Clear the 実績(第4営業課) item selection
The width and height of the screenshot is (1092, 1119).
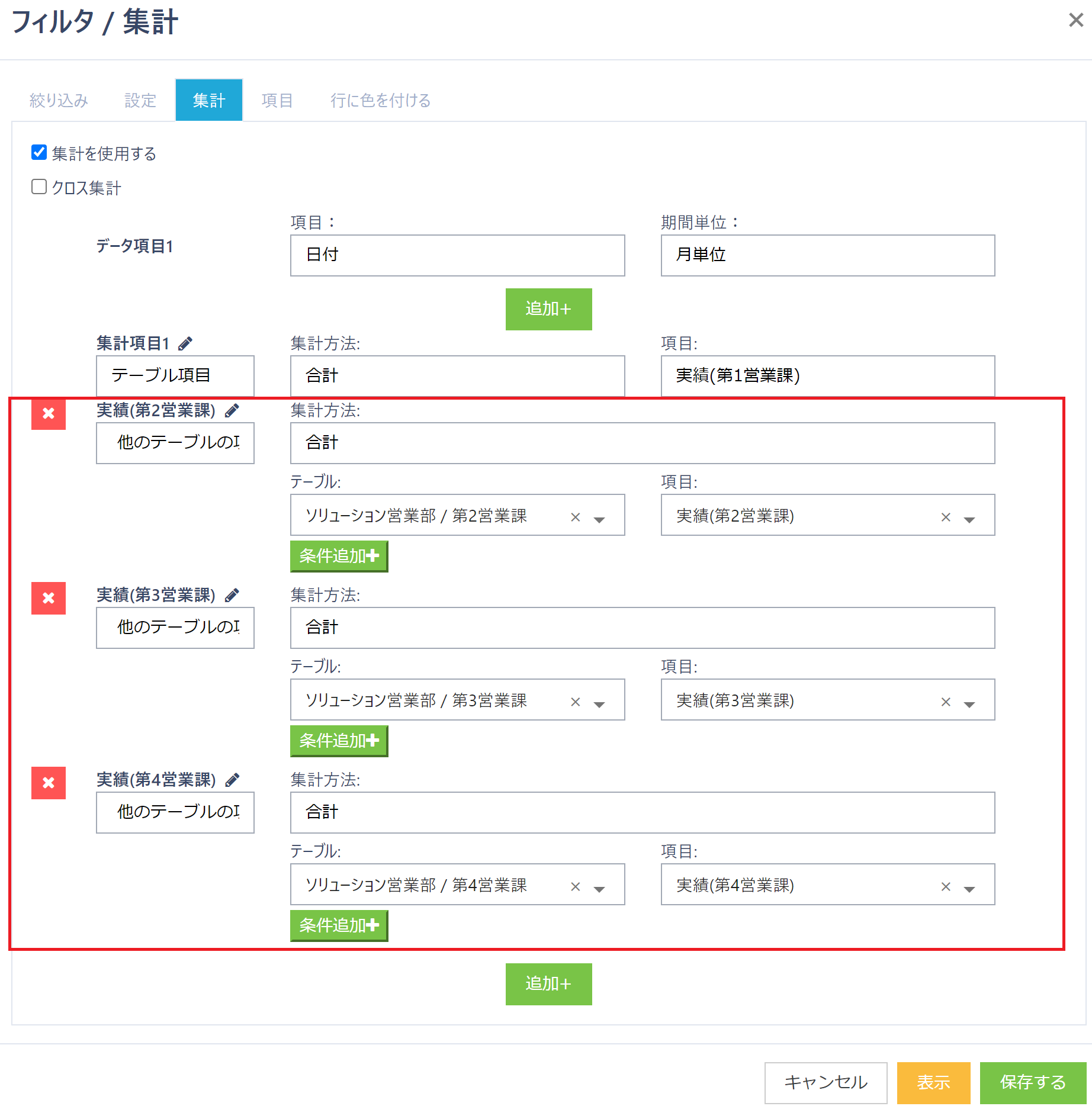tap(946, 886)
